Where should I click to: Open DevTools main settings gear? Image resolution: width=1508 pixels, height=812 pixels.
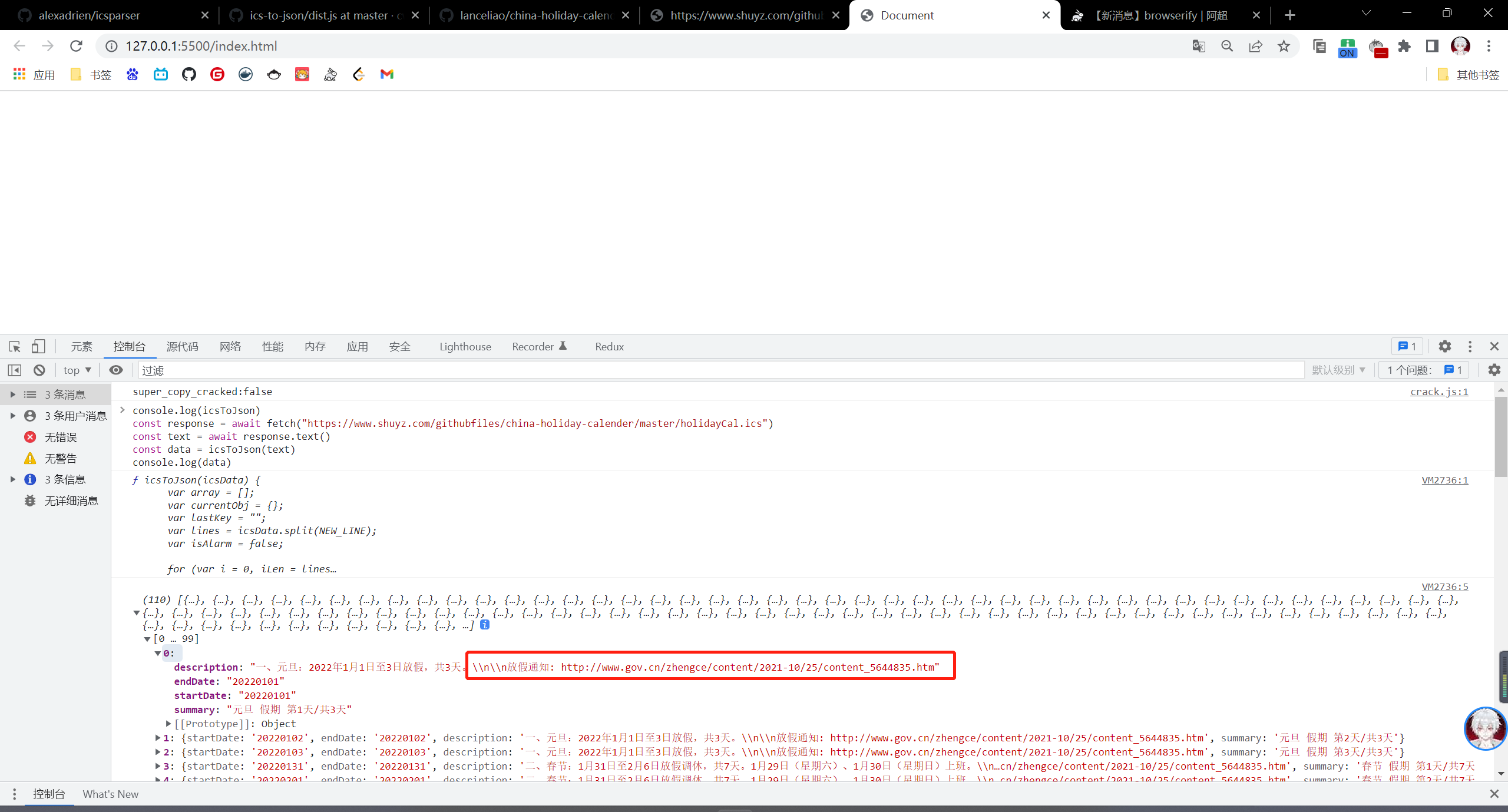[1444, 346]
